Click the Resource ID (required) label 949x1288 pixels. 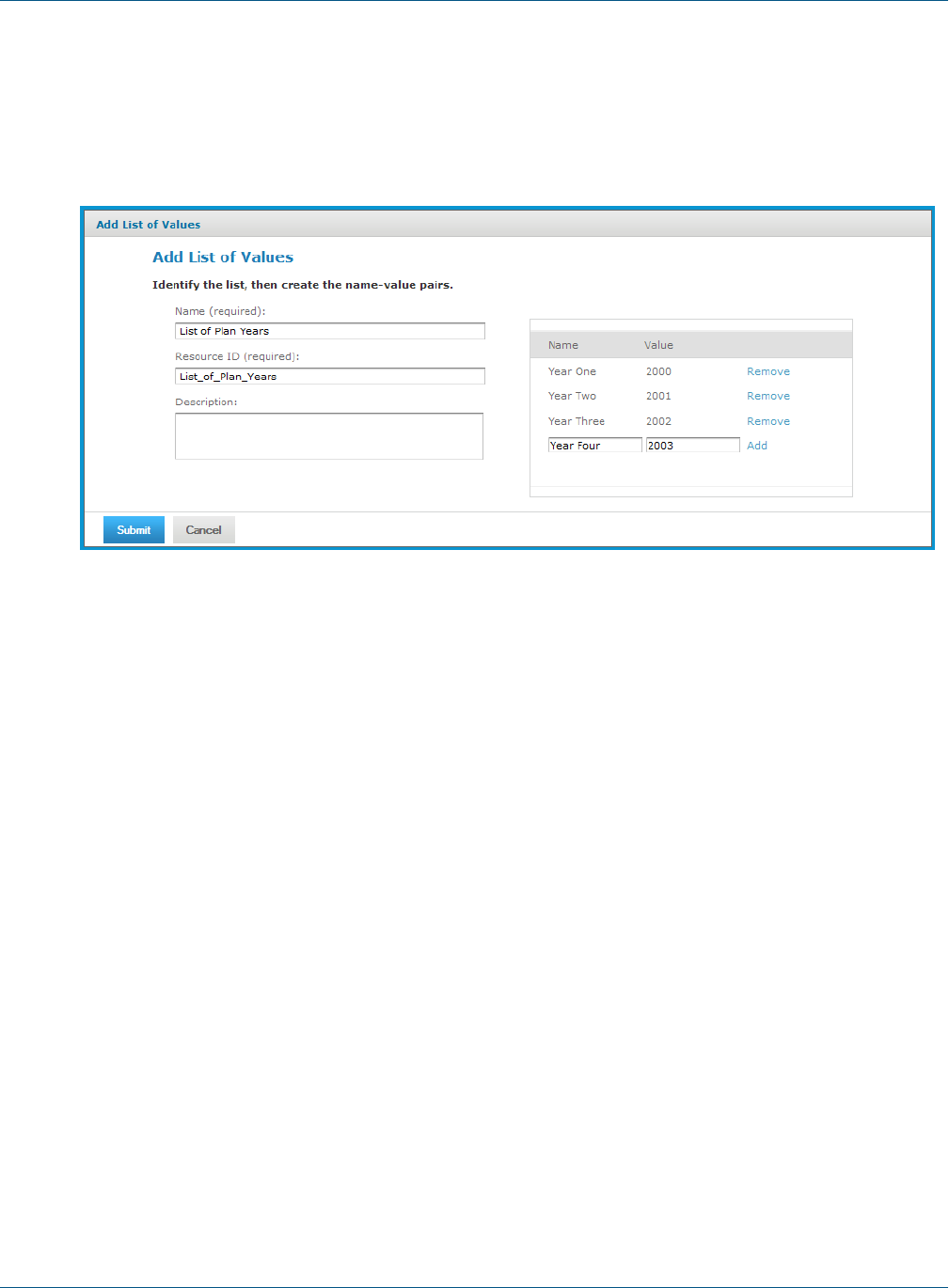[x=237, y=356]
